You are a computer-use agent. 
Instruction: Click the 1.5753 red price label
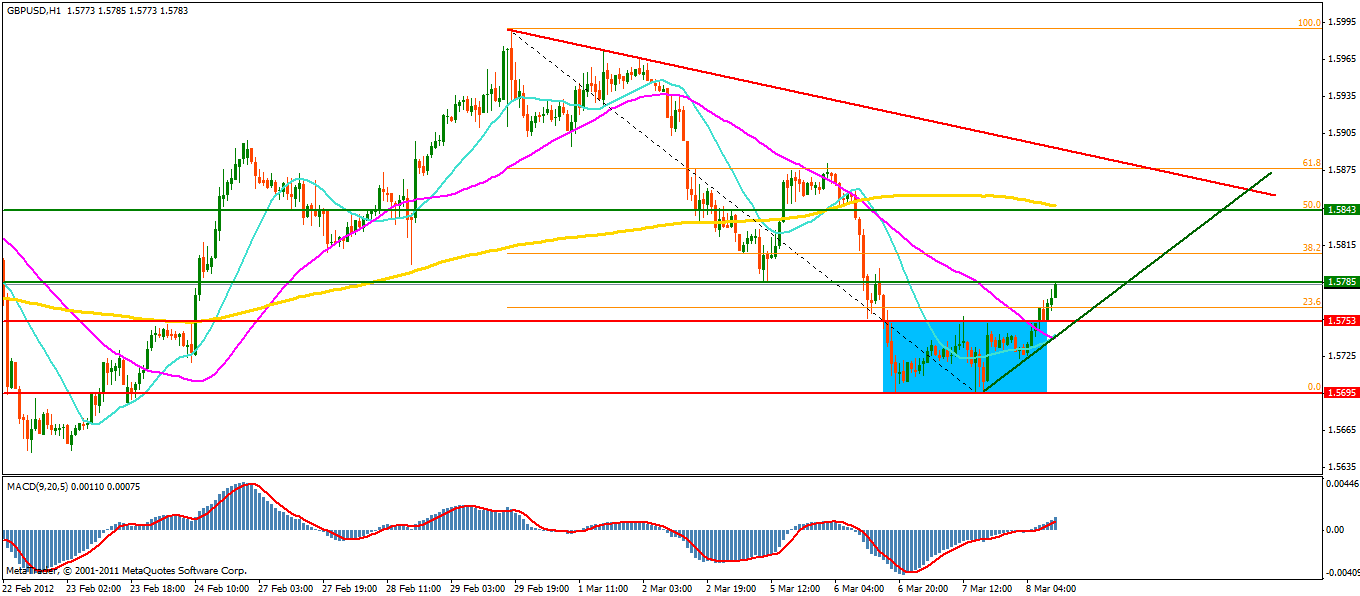tap(1339, 321)
